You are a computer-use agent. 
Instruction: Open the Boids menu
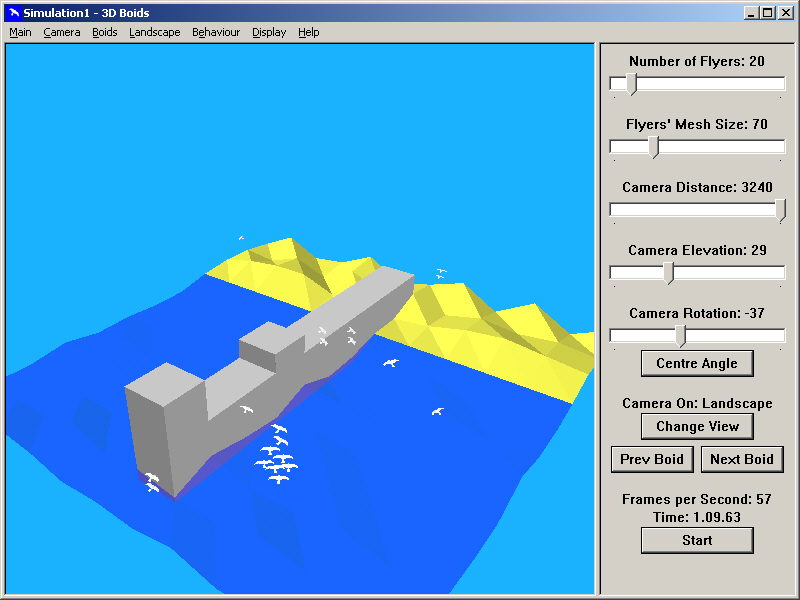click(x=105, y=32)
